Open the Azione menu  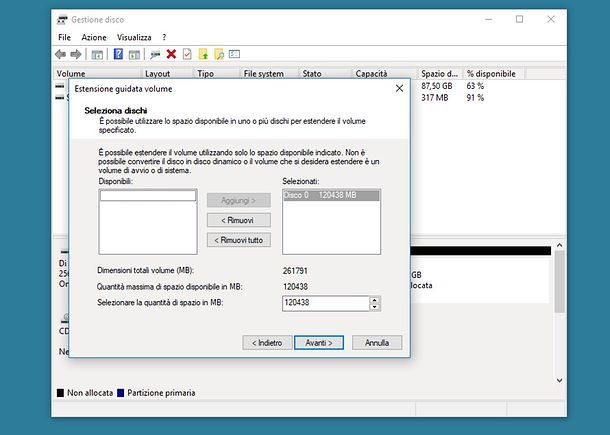(x=94, y=37)
